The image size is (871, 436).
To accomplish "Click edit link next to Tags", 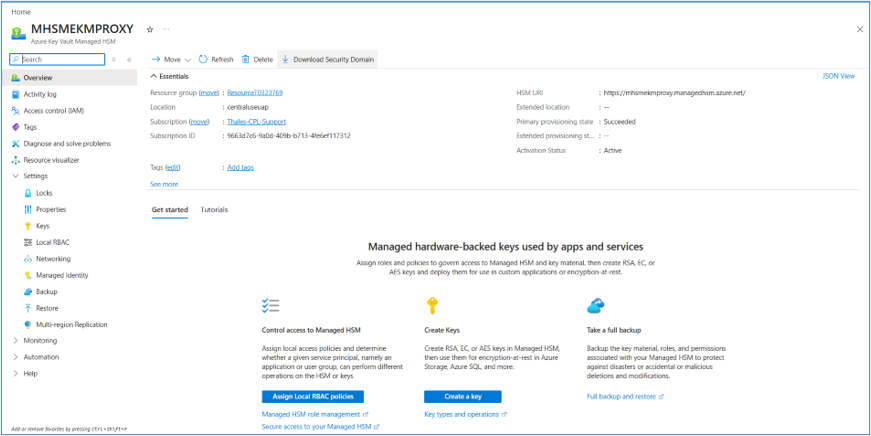I will (173, 167).
